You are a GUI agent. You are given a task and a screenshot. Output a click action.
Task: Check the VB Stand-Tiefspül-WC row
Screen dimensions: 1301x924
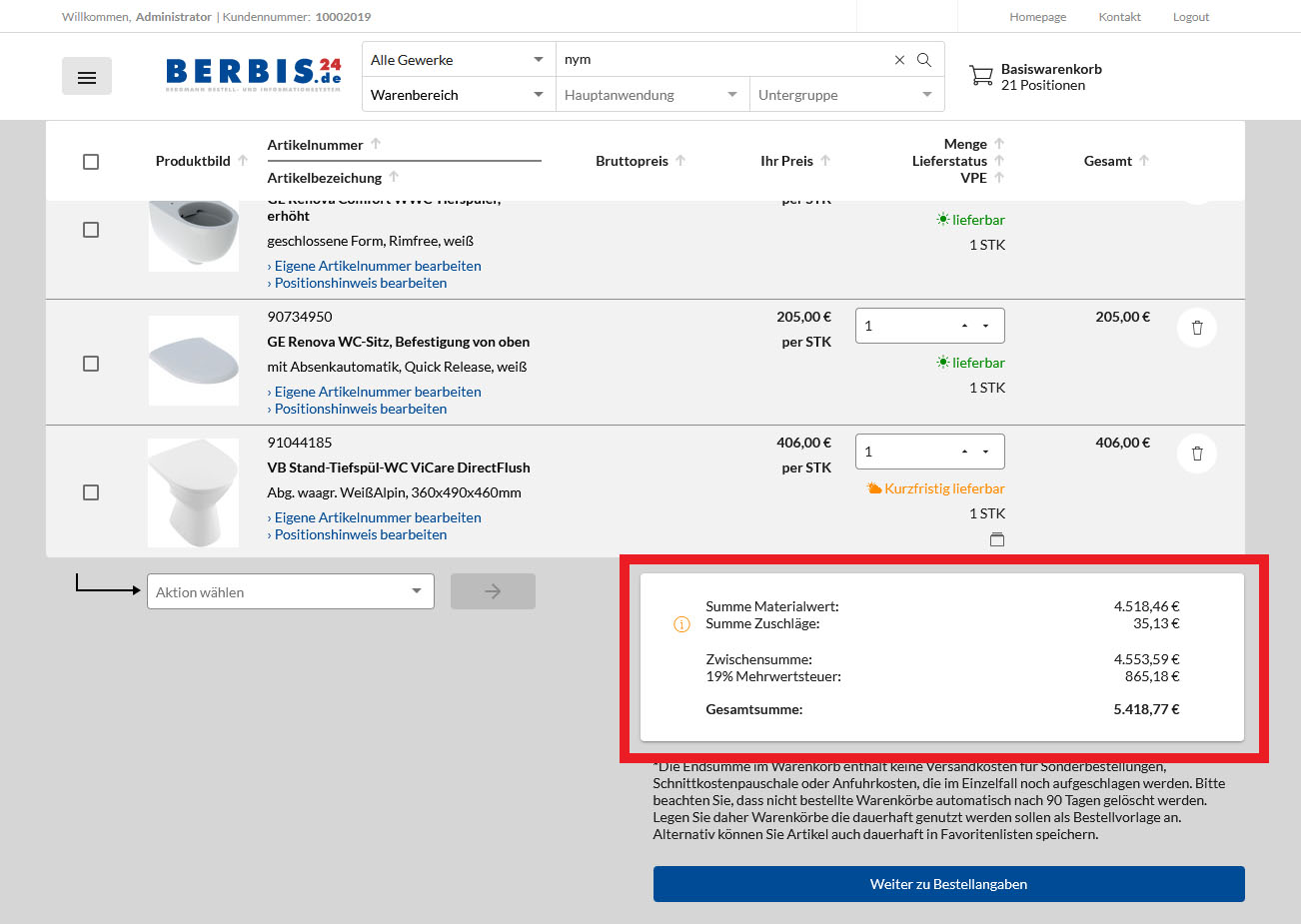click(x=91, y=492)
